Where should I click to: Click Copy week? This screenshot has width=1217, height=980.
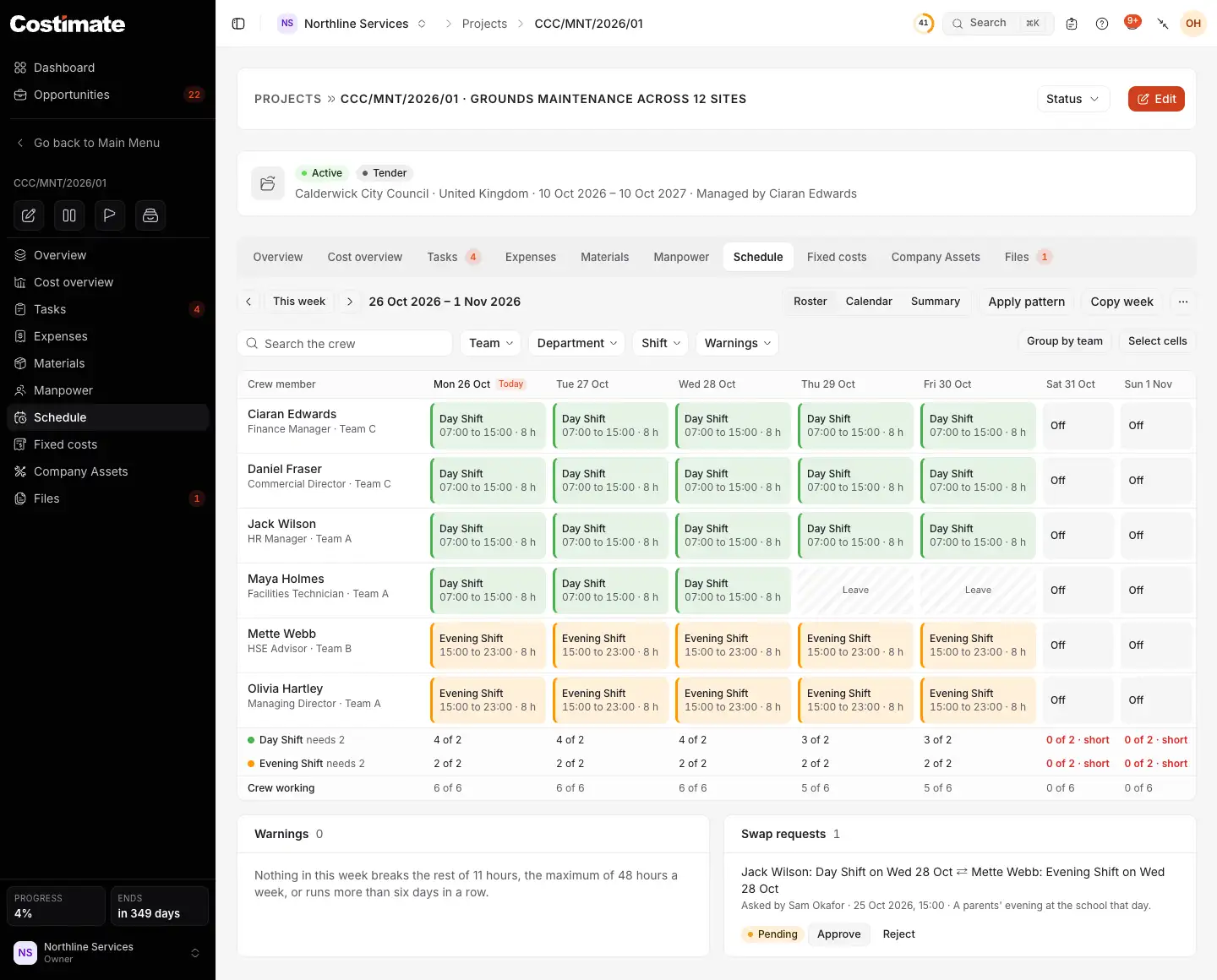(1121, 302)
